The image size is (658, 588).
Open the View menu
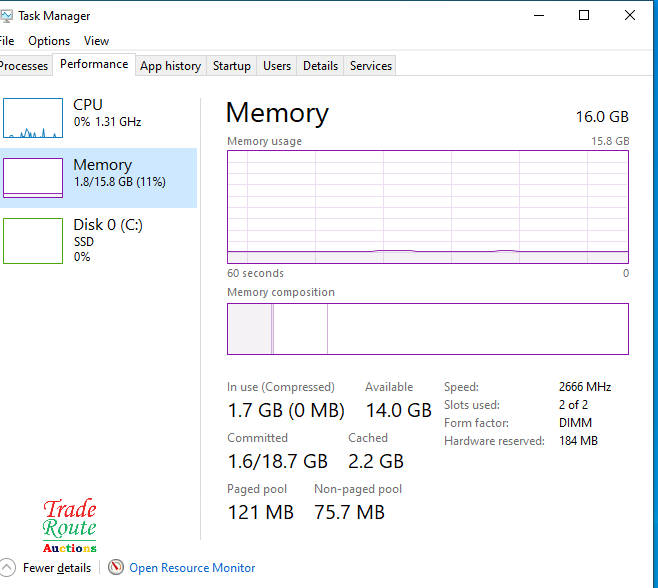click(x=97, y=41)
